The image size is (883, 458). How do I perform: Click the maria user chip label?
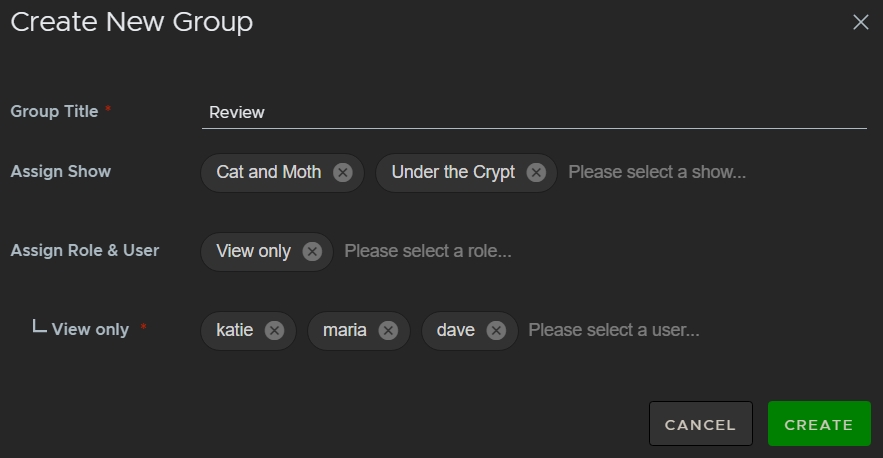pos(344,330)
